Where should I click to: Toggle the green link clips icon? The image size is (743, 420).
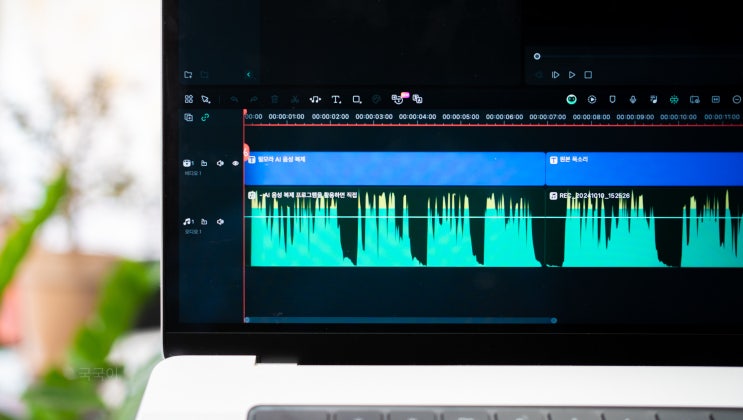[x=205, y=117]
